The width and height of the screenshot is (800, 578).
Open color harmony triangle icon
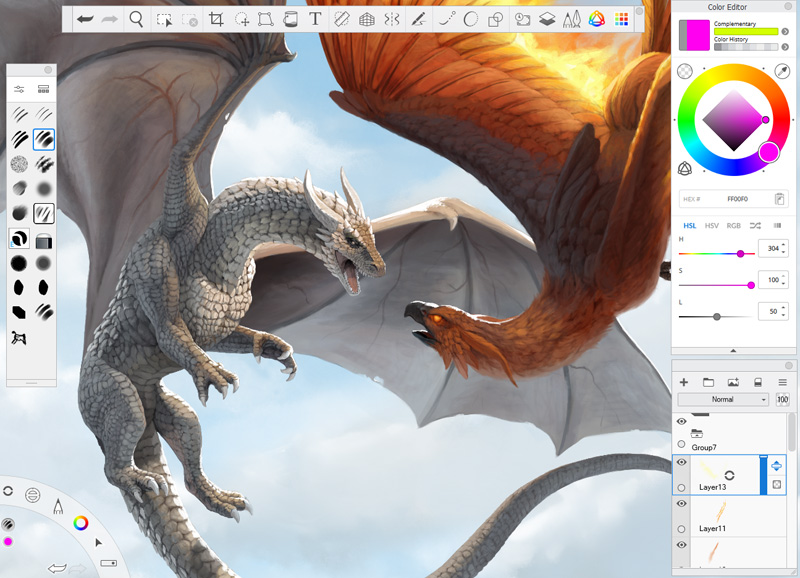pos(685,168)
